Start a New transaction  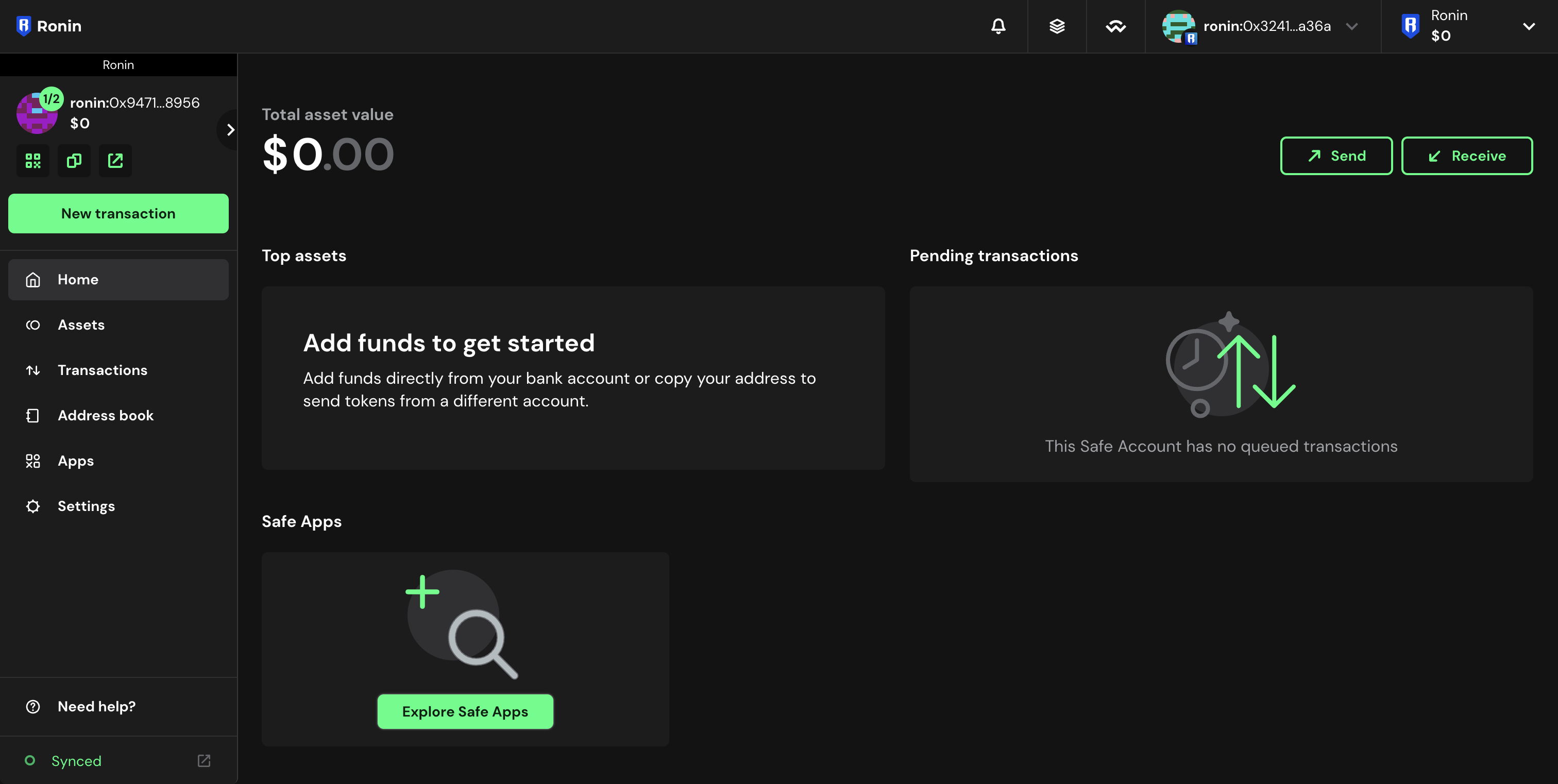(118, 213)
